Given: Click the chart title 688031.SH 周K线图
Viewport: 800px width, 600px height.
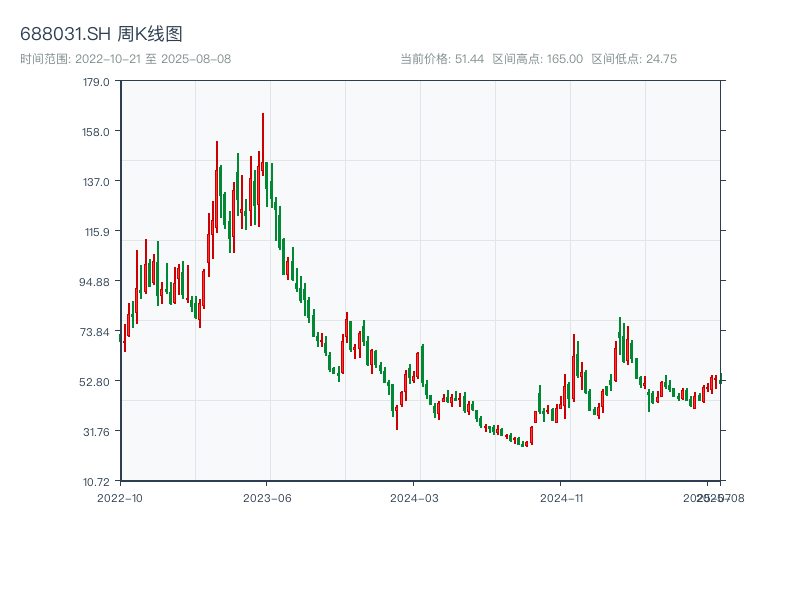Looking at the screenshot, I should tap(103, 32).
